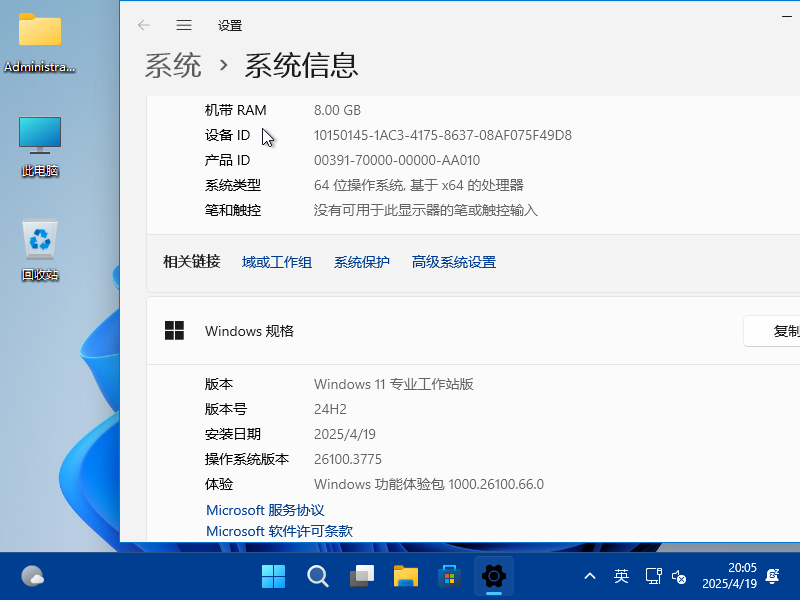This screenshot has width=800, height=600.
Task: Click the 8.00 GB RAM value
Action: coord(337,110)
